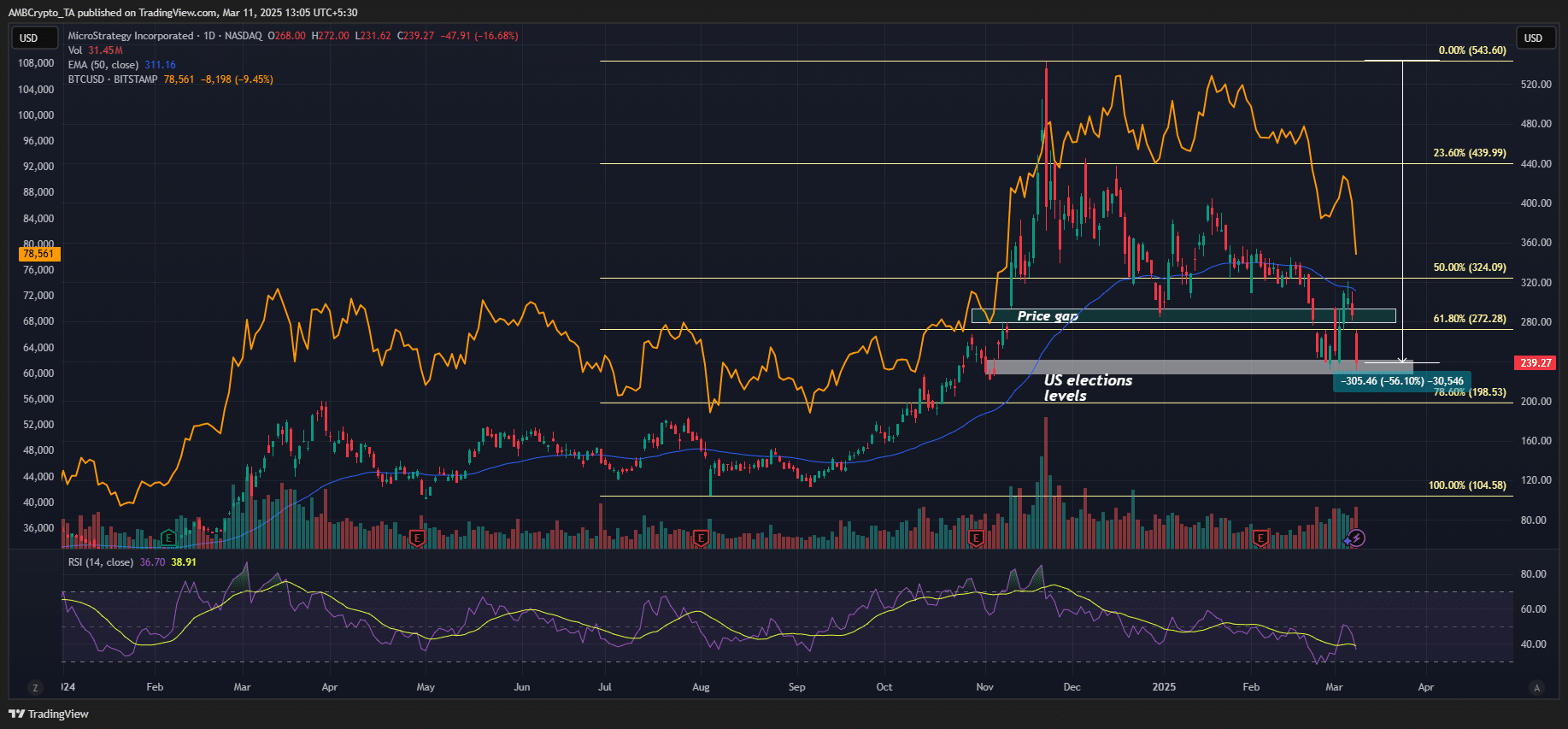Select the US elections levels annotation text

(1088, 388)
